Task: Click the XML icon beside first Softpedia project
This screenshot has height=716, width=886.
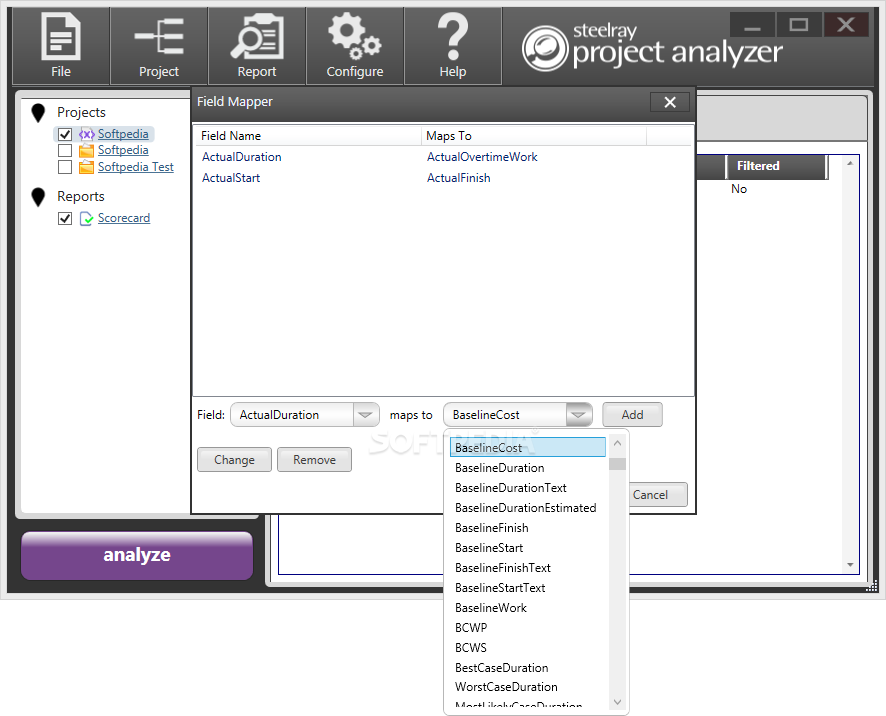Action: [x=86, y=134]
